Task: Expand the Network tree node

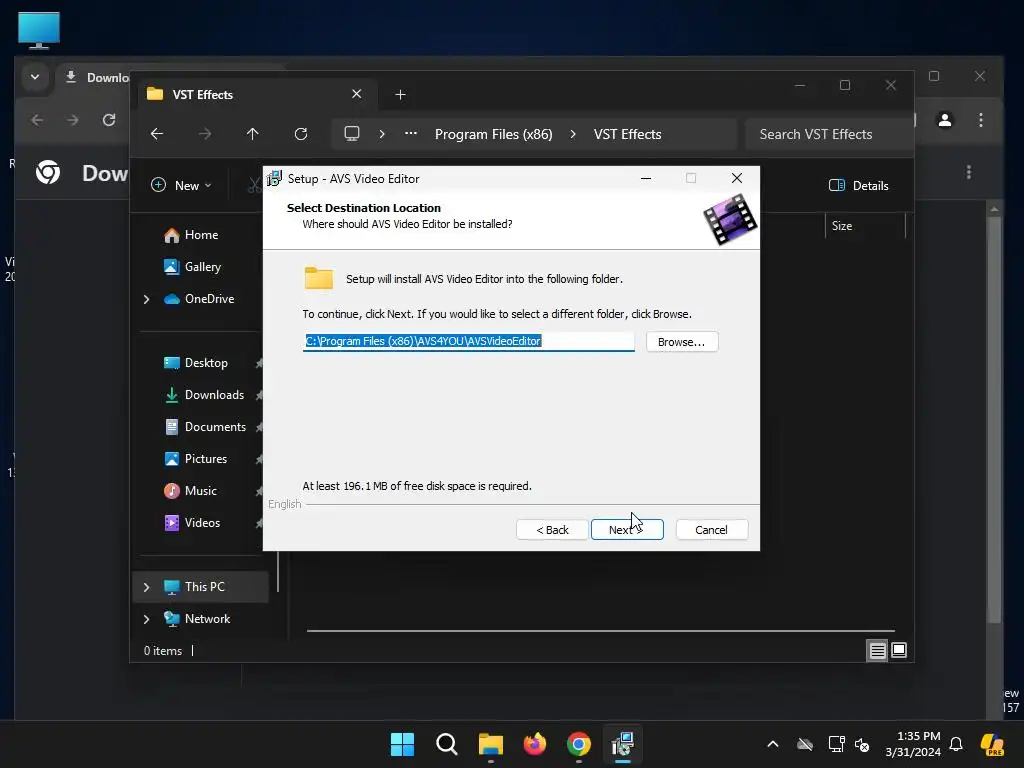Action: 146,619
